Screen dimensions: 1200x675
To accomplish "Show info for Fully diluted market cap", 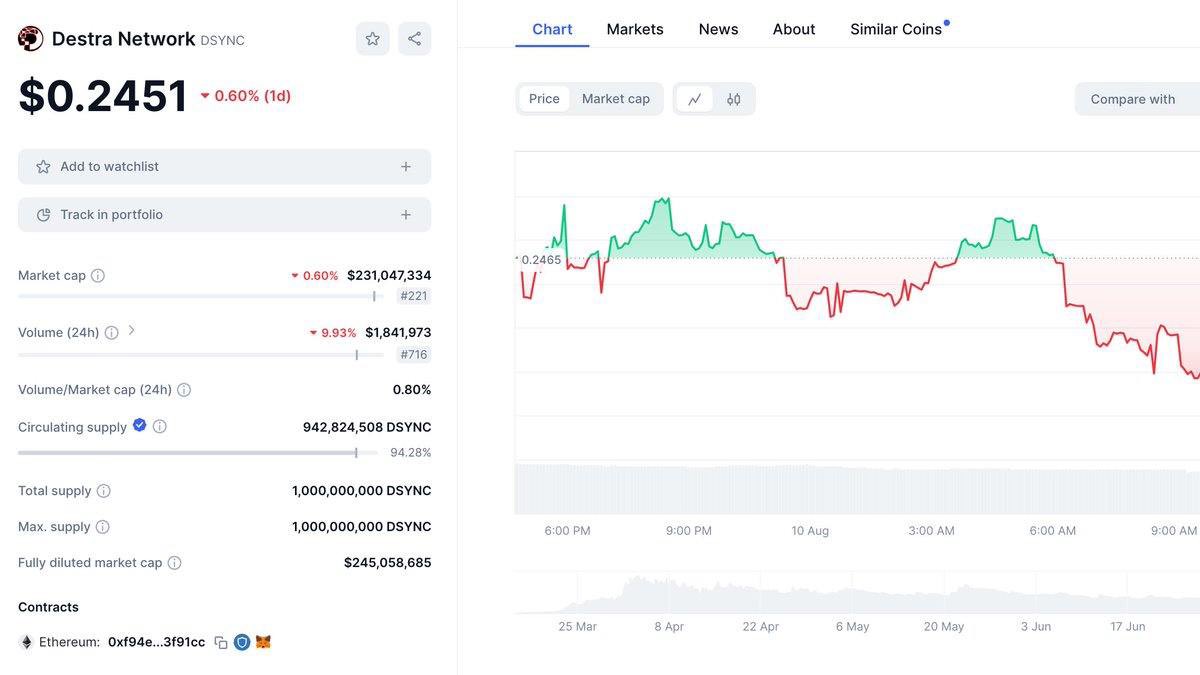I will coord(175,563).
